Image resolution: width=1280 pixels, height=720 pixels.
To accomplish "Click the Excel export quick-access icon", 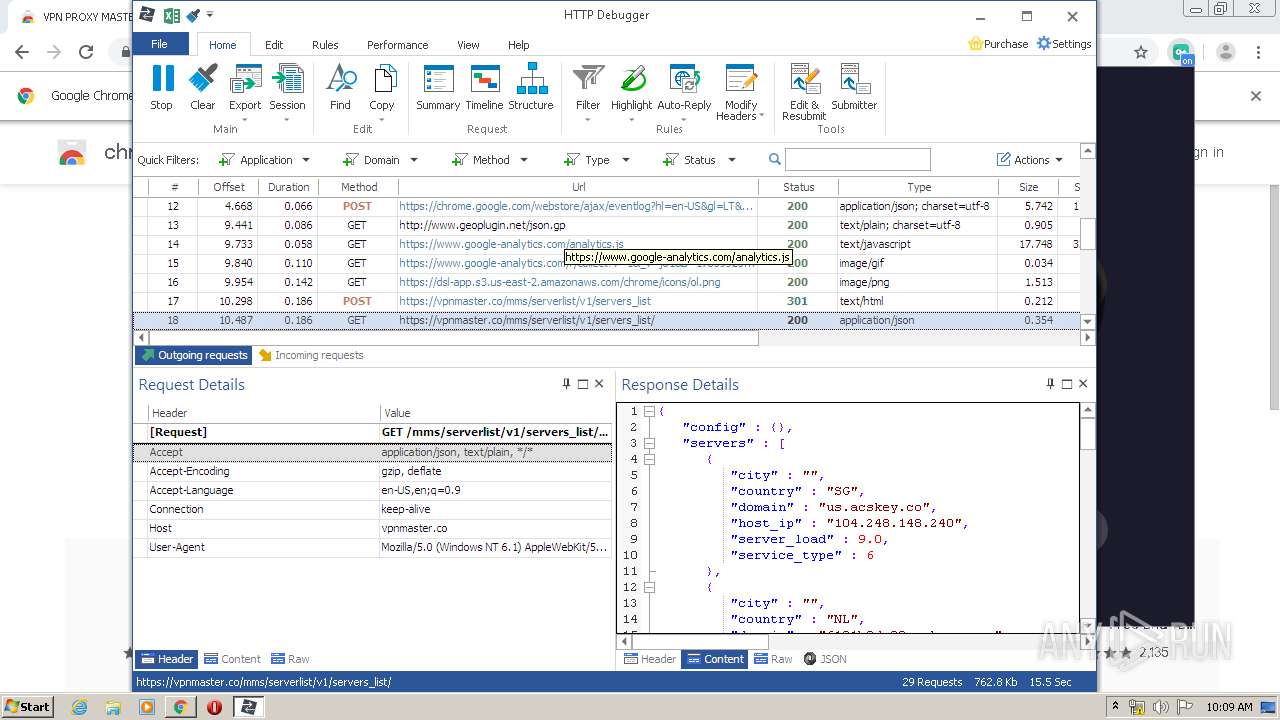I will 171,15.
